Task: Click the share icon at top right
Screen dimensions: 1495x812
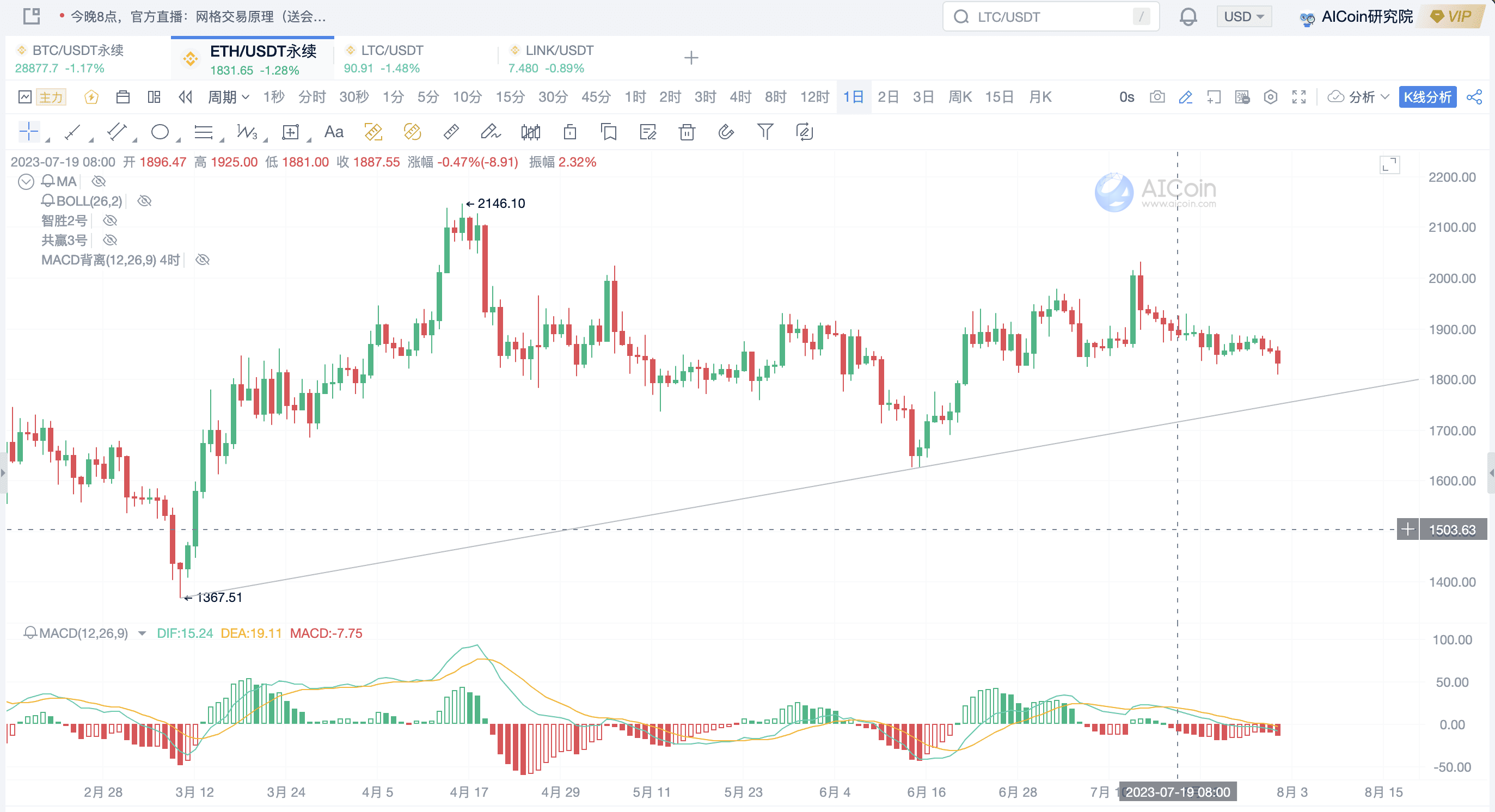Action: pyautogui.click(x=1474, y=97)
